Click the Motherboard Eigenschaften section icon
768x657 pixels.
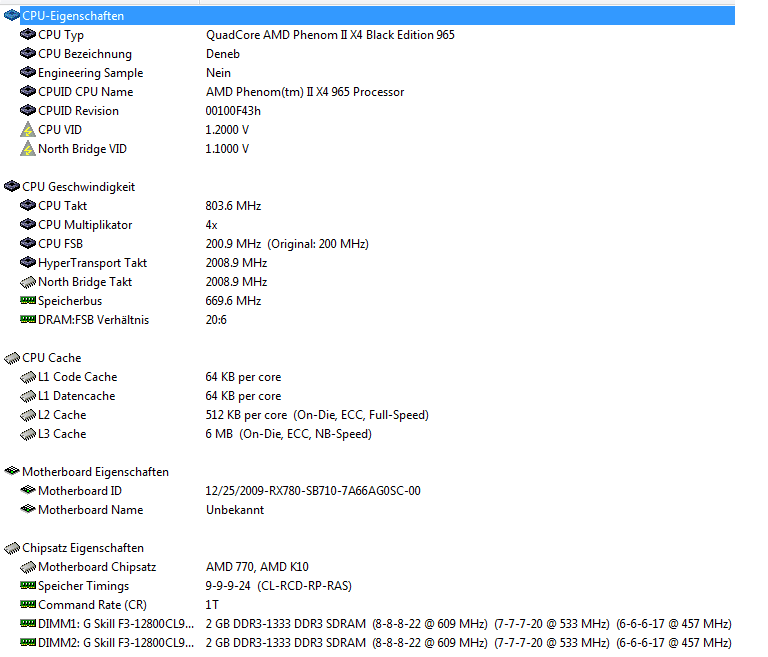tap(11, 471)
